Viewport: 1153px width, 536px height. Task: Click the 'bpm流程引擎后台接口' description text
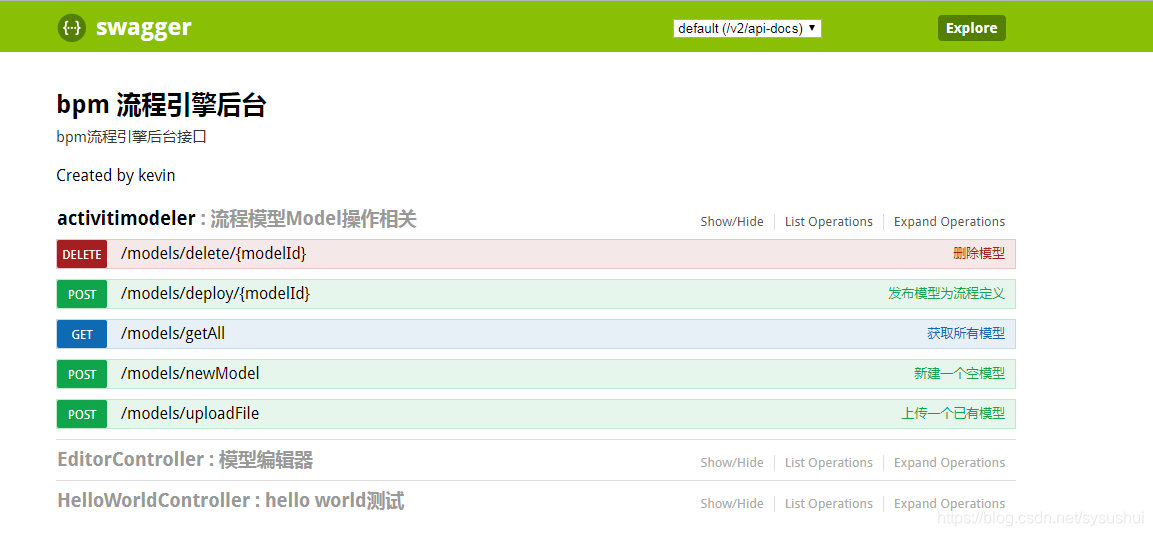pyautogui.click(x=132, y=137)
